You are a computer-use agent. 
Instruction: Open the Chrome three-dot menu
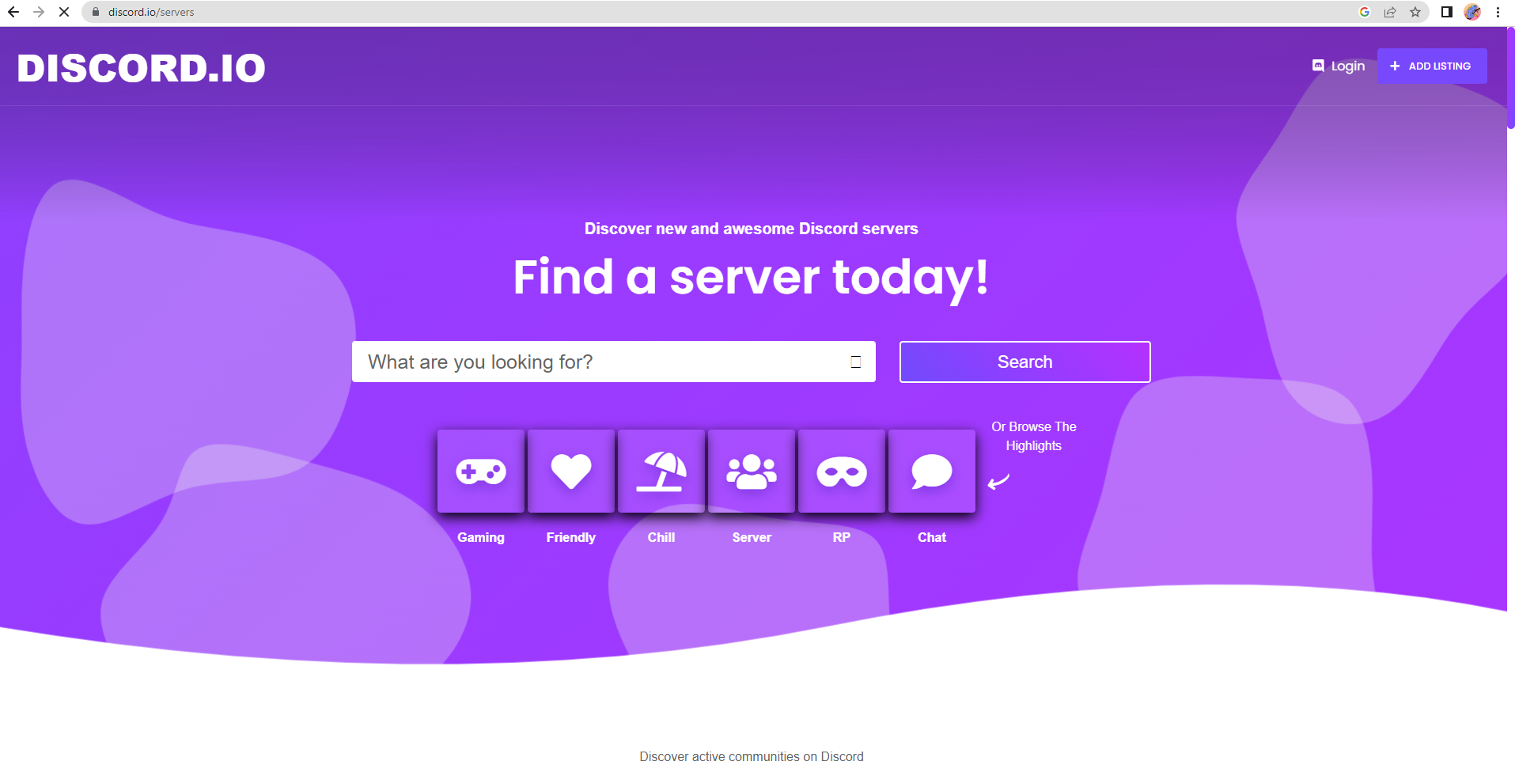click(1498, 12)
